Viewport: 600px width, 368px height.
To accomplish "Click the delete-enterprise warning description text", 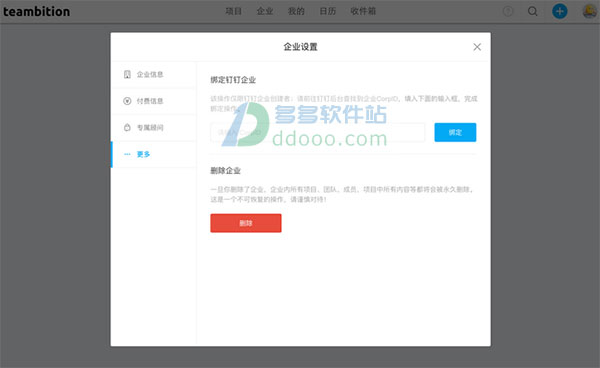I will click(x=342, y=194).
